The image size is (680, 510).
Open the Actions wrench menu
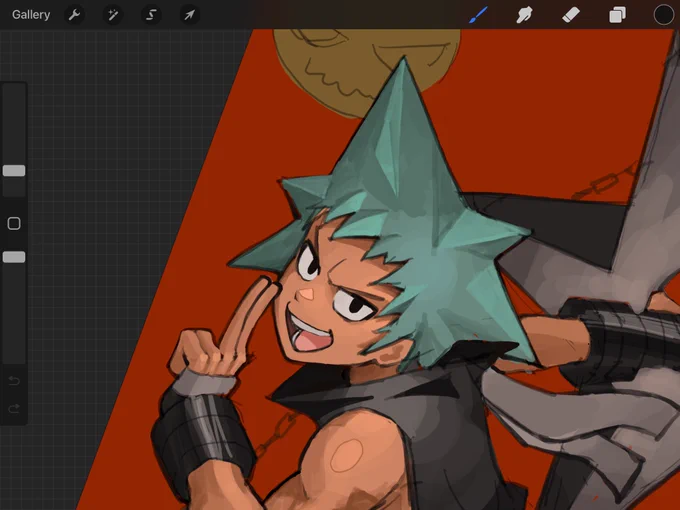pyautogui.click(x=74, y=15)
